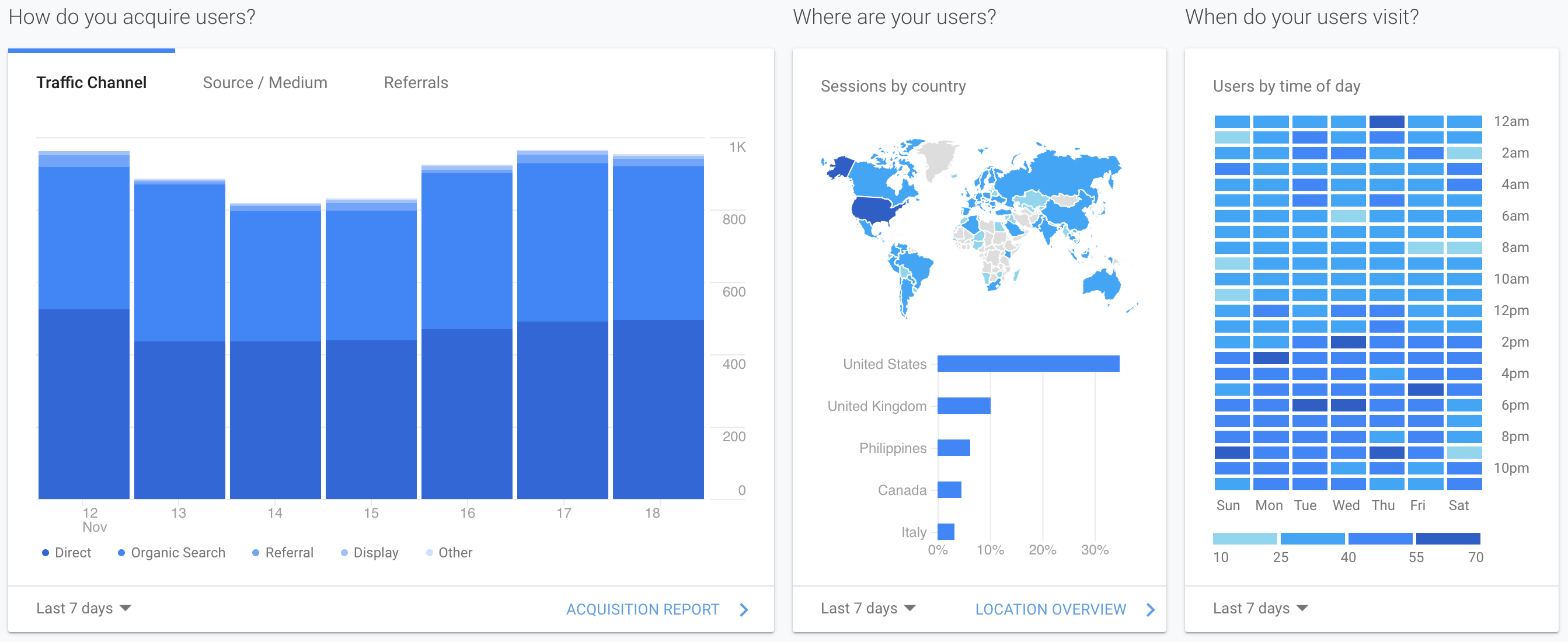Select the Nov 18 stacked bar
Viewport: 1568px width, 642px height.
point(658,327)
